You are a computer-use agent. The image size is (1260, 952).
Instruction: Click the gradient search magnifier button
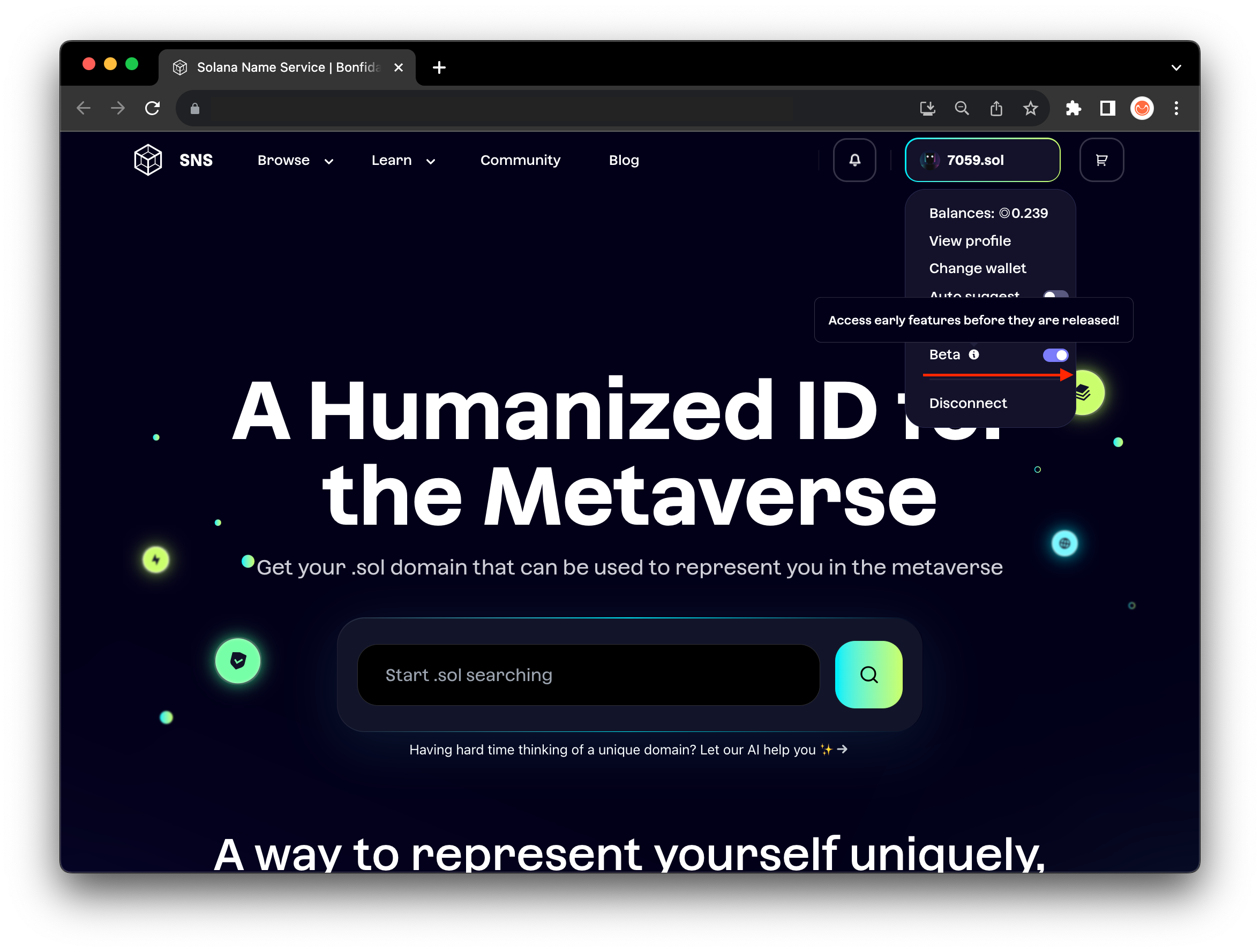pos(868,675)
